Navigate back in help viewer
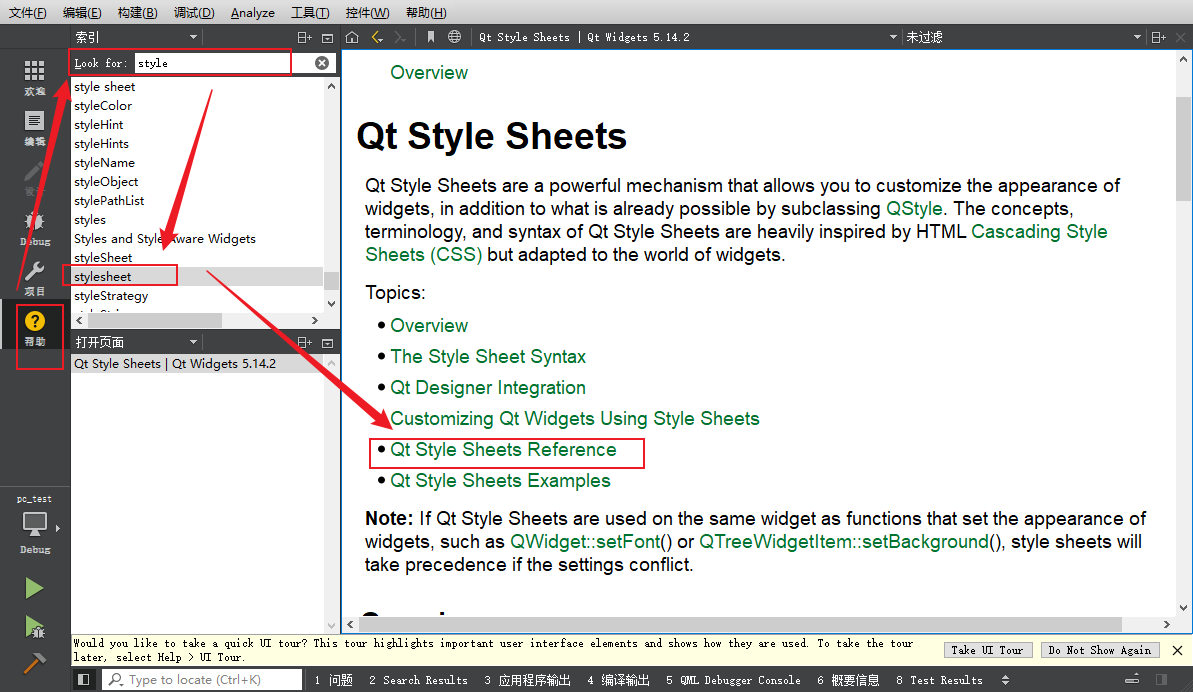 [x=377, y=37]
